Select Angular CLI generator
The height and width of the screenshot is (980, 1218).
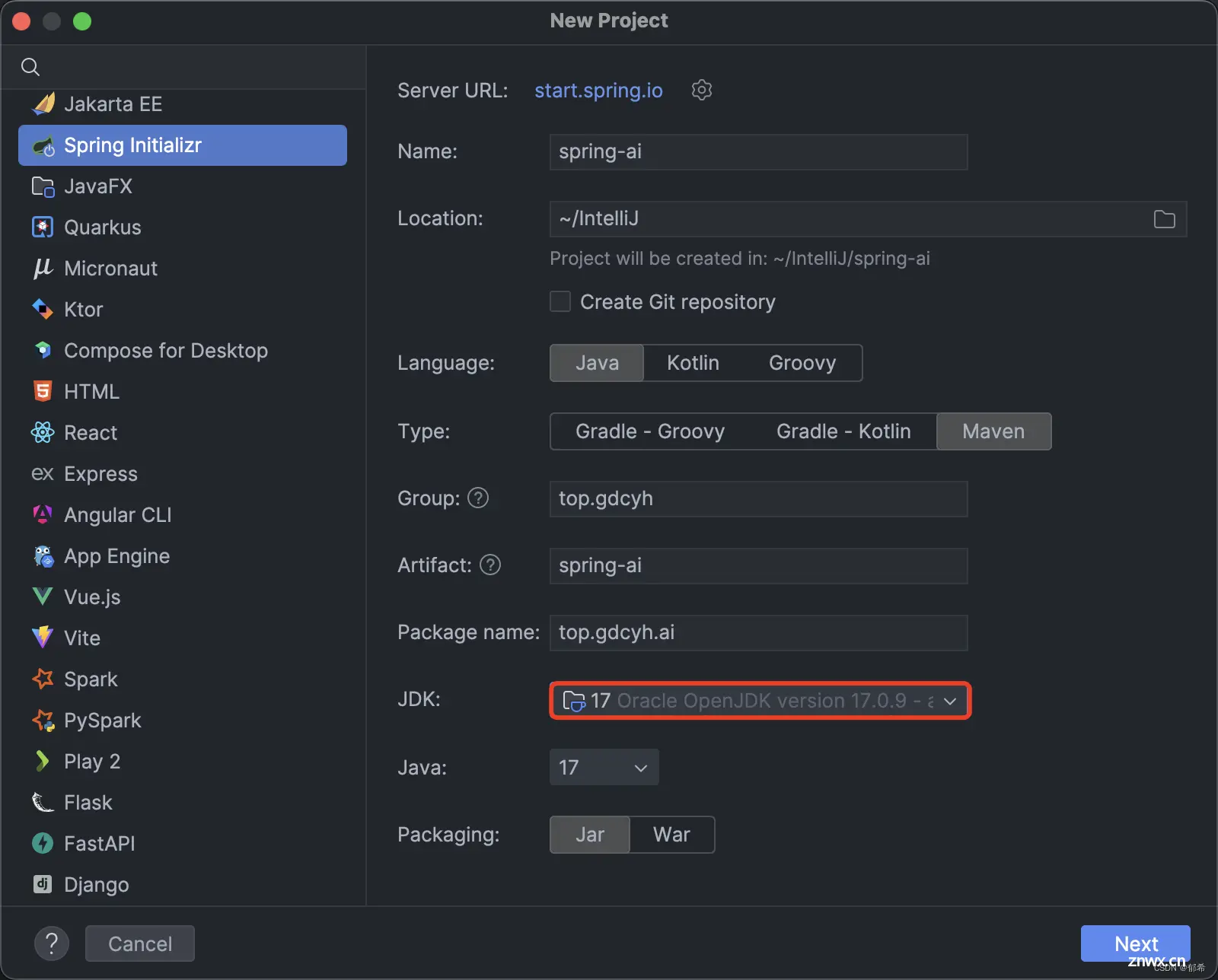(183, 515)
